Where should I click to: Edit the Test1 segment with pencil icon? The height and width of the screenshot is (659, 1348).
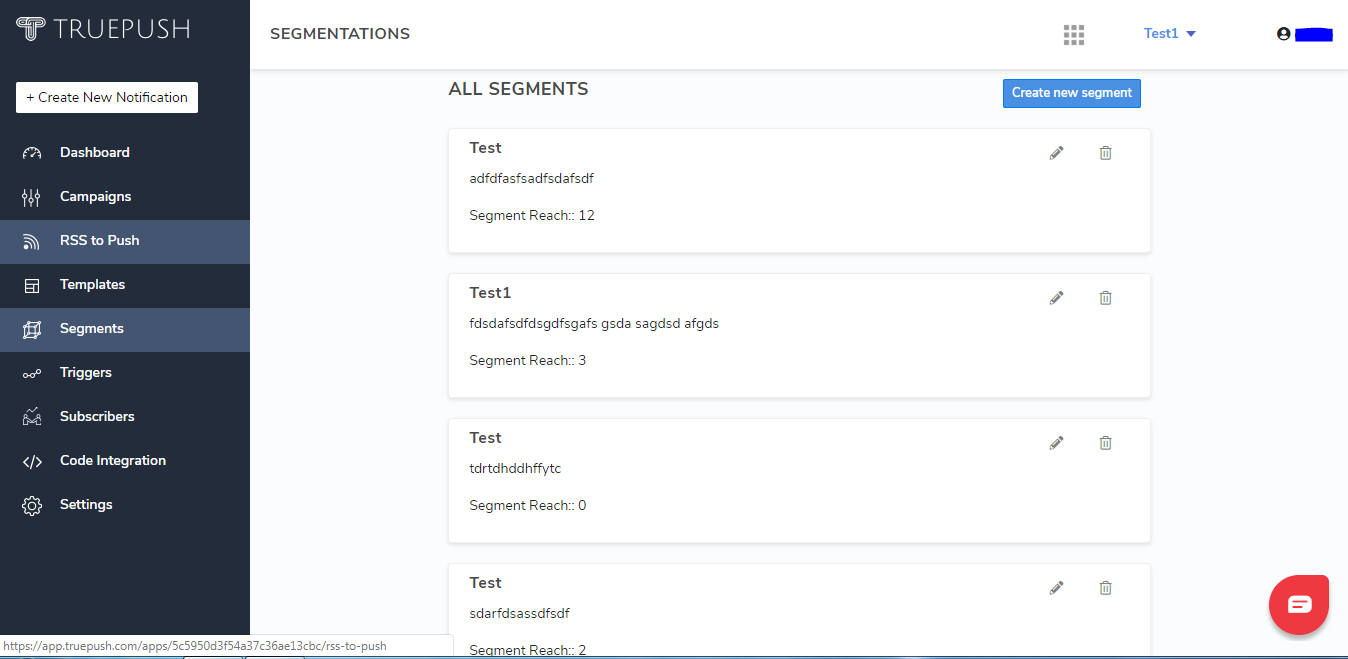1056,298
